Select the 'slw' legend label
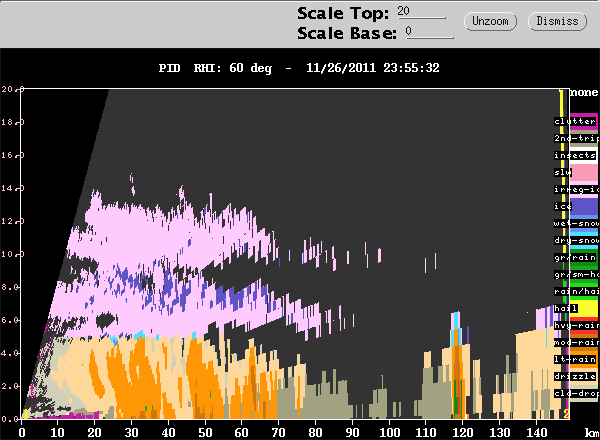Screen dimensions: 600x440 [563, 172]
